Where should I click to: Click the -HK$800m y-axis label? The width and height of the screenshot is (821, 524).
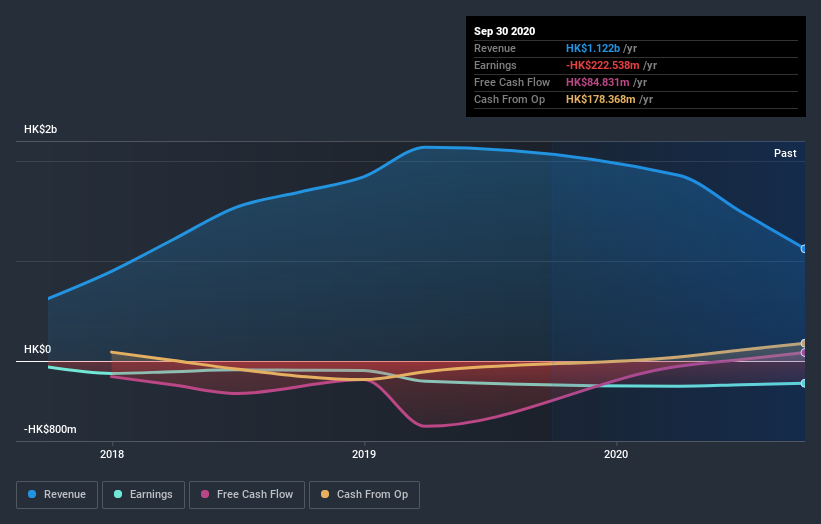click(50, 429)
